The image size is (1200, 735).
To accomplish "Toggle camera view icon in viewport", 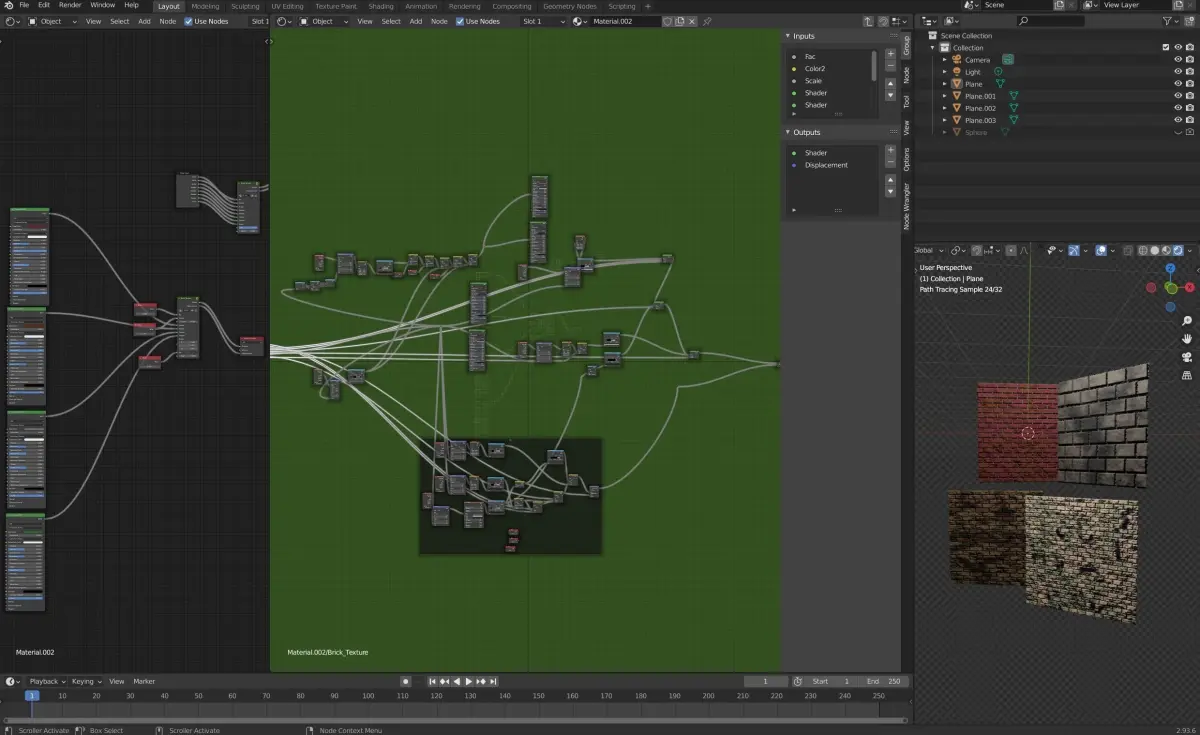I will pos(1187,357).
